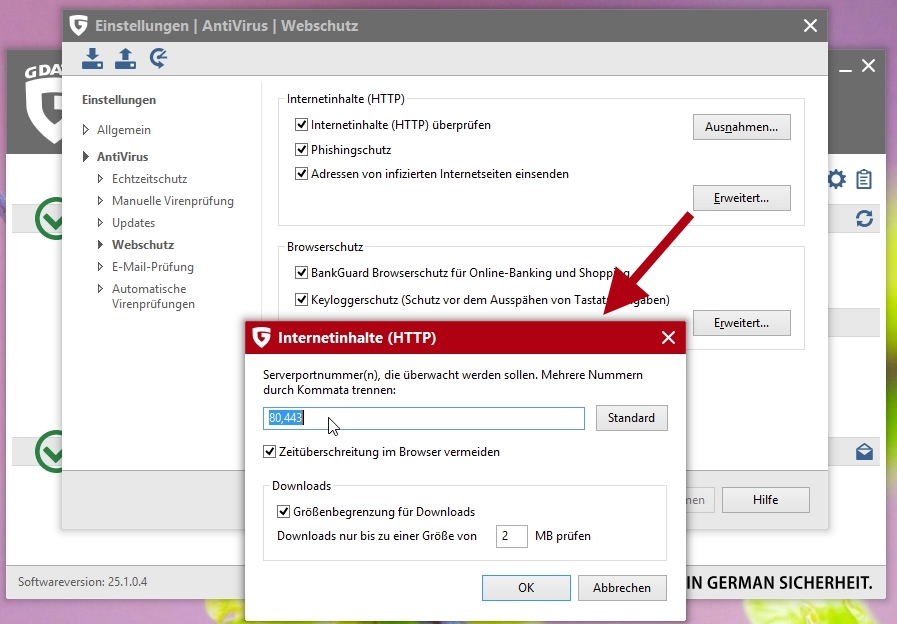Click the Einstellungen sidebar heading
The width and height of the screenshot is (897, 624).
click(x=119, y=100)
